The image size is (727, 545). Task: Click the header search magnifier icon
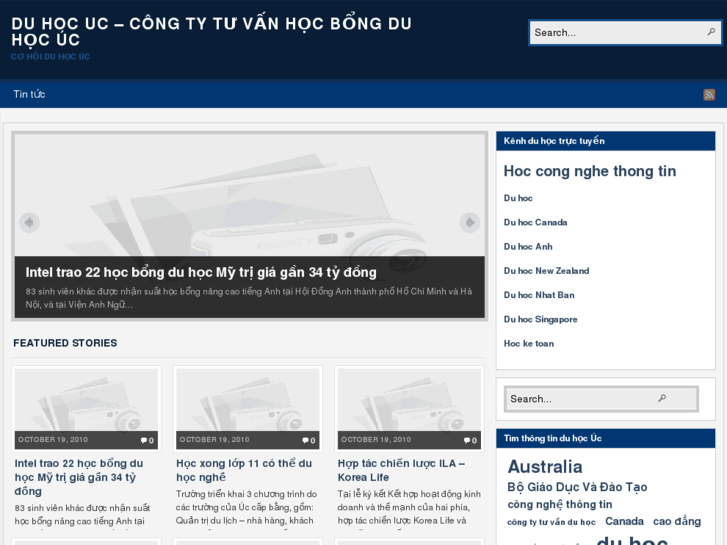(x=711, y=32)
